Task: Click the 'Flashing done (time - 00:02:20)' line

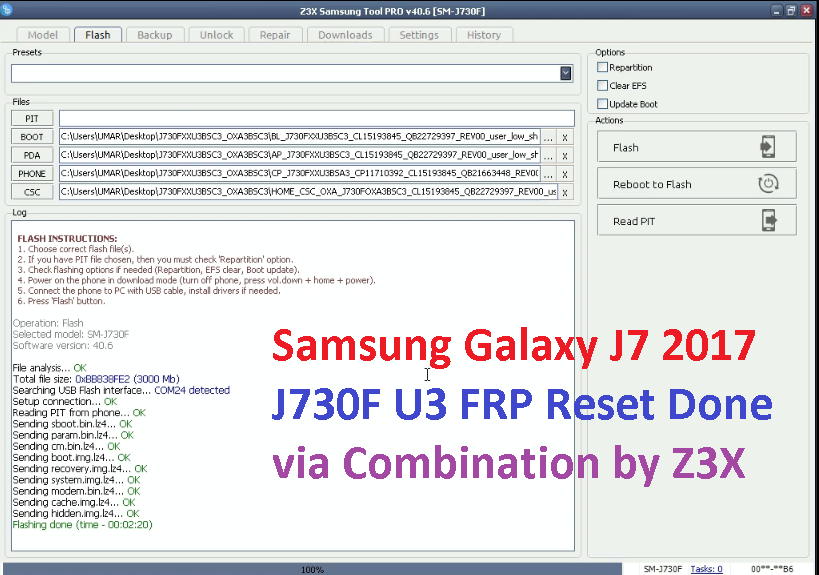Action: 83,524
